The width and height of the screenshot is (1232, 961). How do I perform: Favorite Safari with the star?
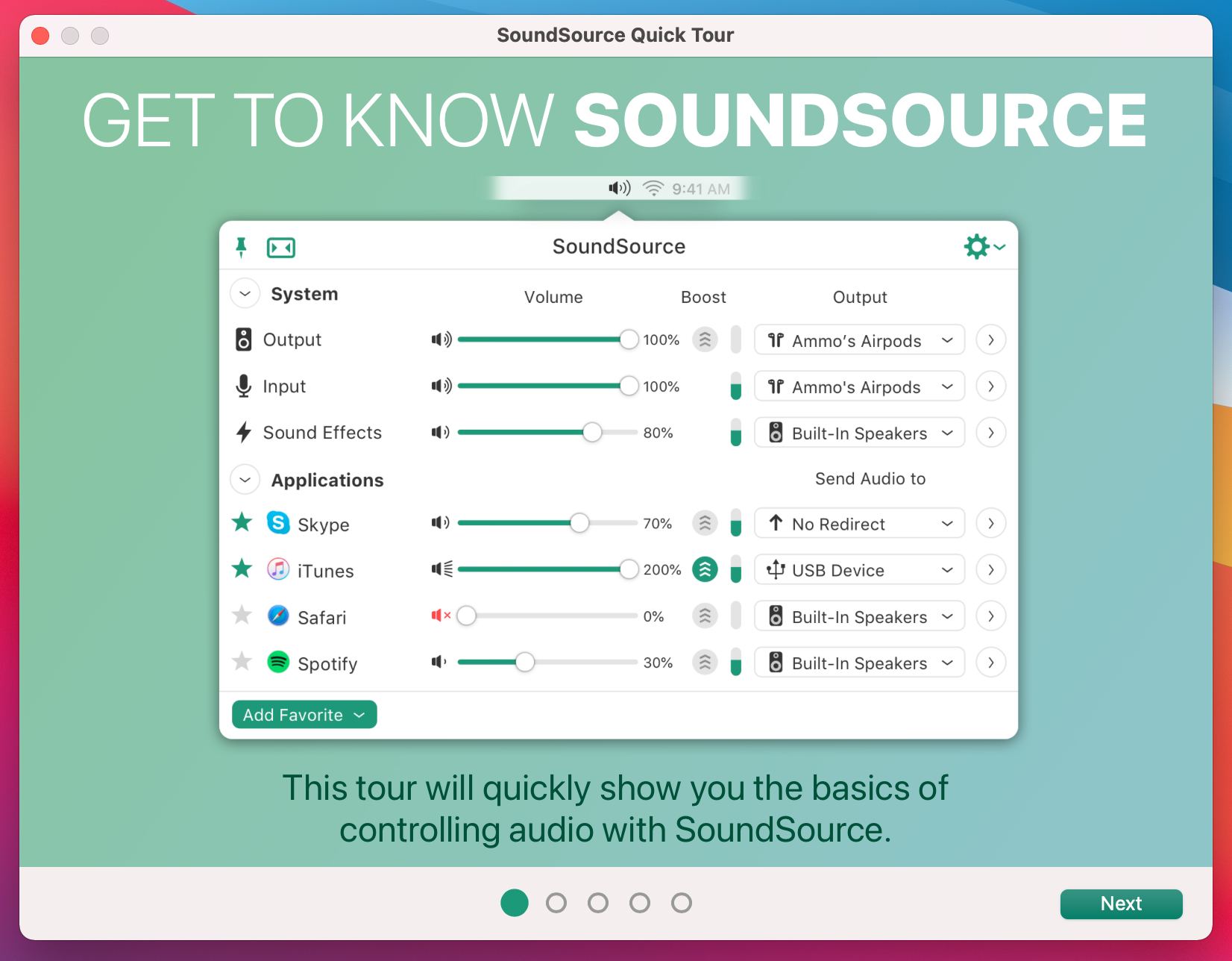242,615
